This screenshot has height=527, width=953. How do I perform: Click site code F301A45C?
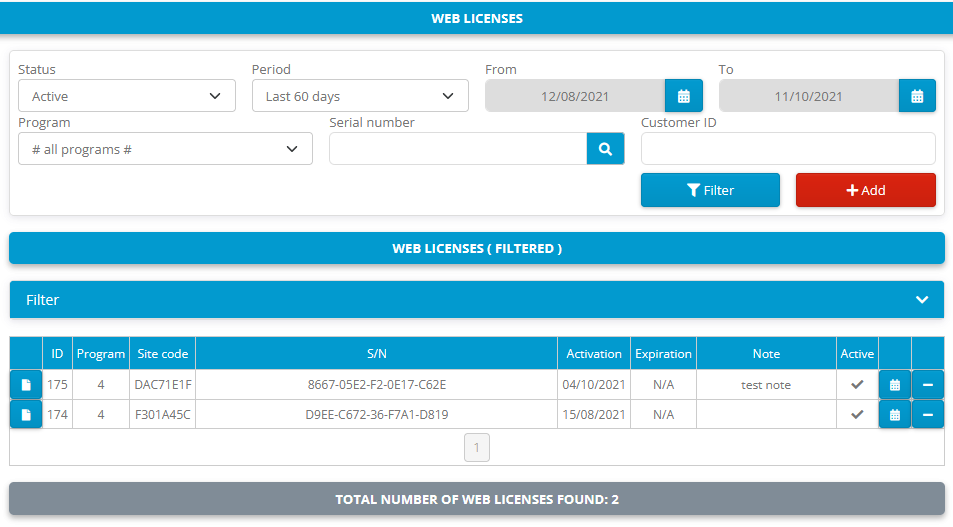tap(162, 415)
